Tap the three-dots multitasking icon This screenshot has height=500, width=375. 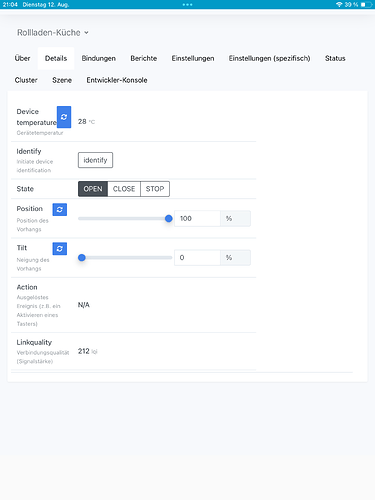(187, 5)
